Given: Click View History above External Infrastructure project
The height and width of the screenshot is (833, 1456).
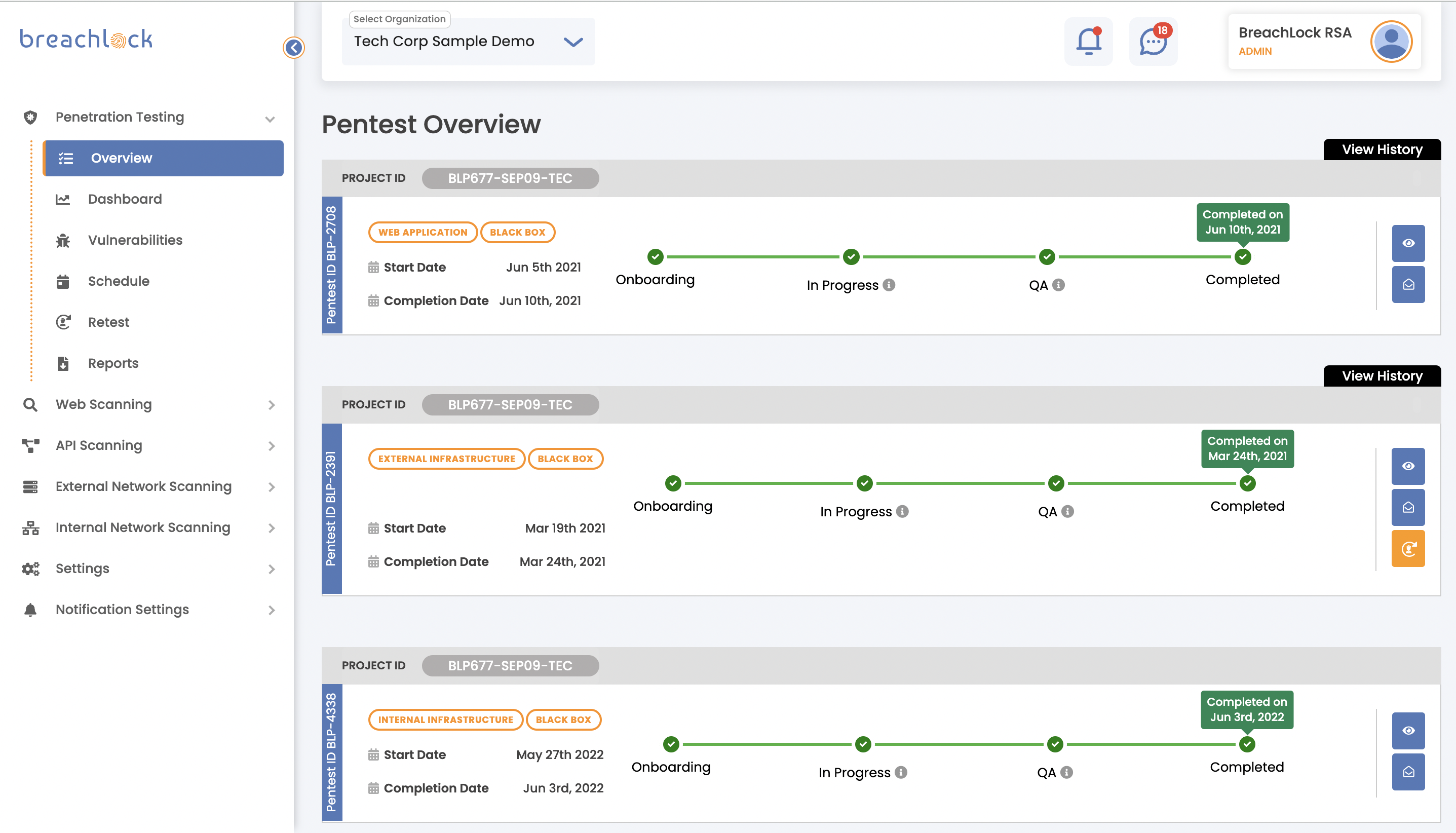Looking at the screenshot, I should coord(1382,376).
